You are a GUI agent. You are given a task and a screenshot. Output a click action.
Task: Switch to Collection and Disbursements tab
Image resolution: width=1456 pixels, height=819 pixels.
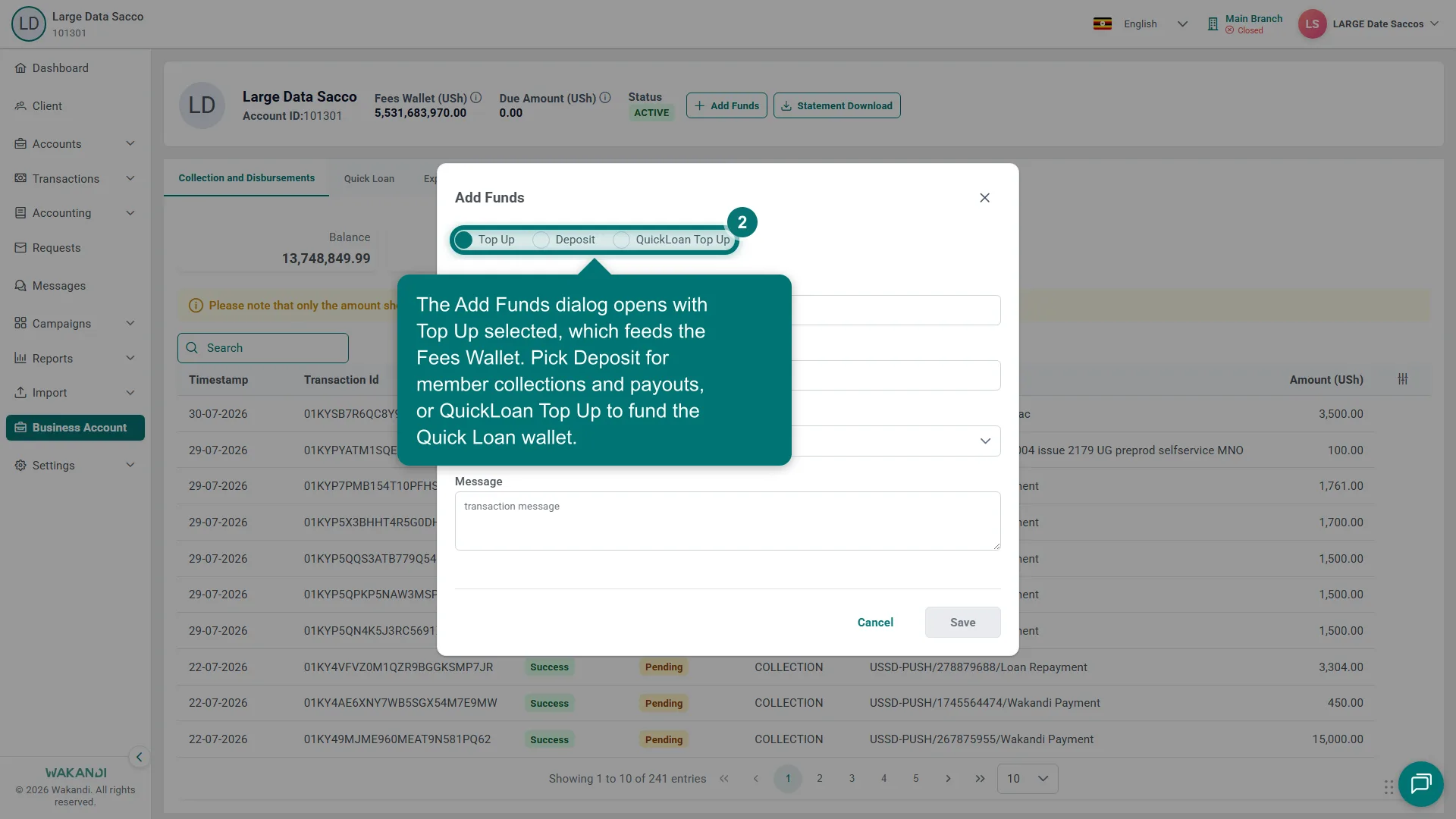(x=246, y=178)
